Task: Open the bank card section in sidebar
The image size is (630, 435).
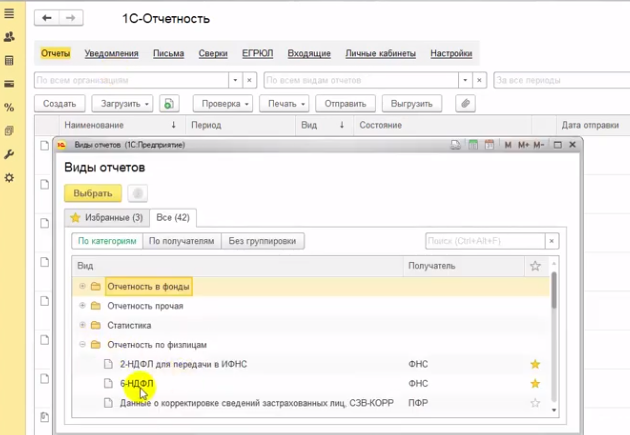Action: [x=9, y=84]
